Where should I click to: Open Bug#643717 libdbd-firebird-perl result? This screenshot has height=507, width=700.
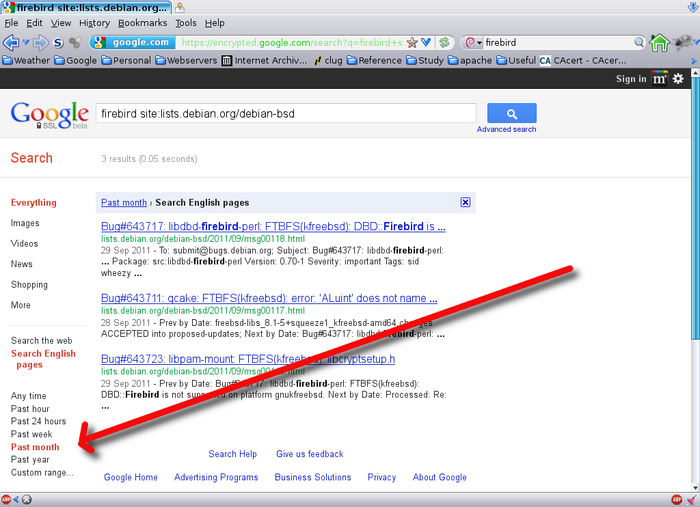tap(273, 226)
